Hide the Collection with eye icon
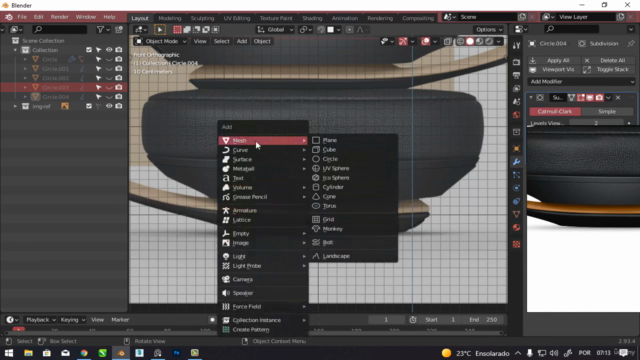Screen dimensions: 640x360 click(109, 50)
